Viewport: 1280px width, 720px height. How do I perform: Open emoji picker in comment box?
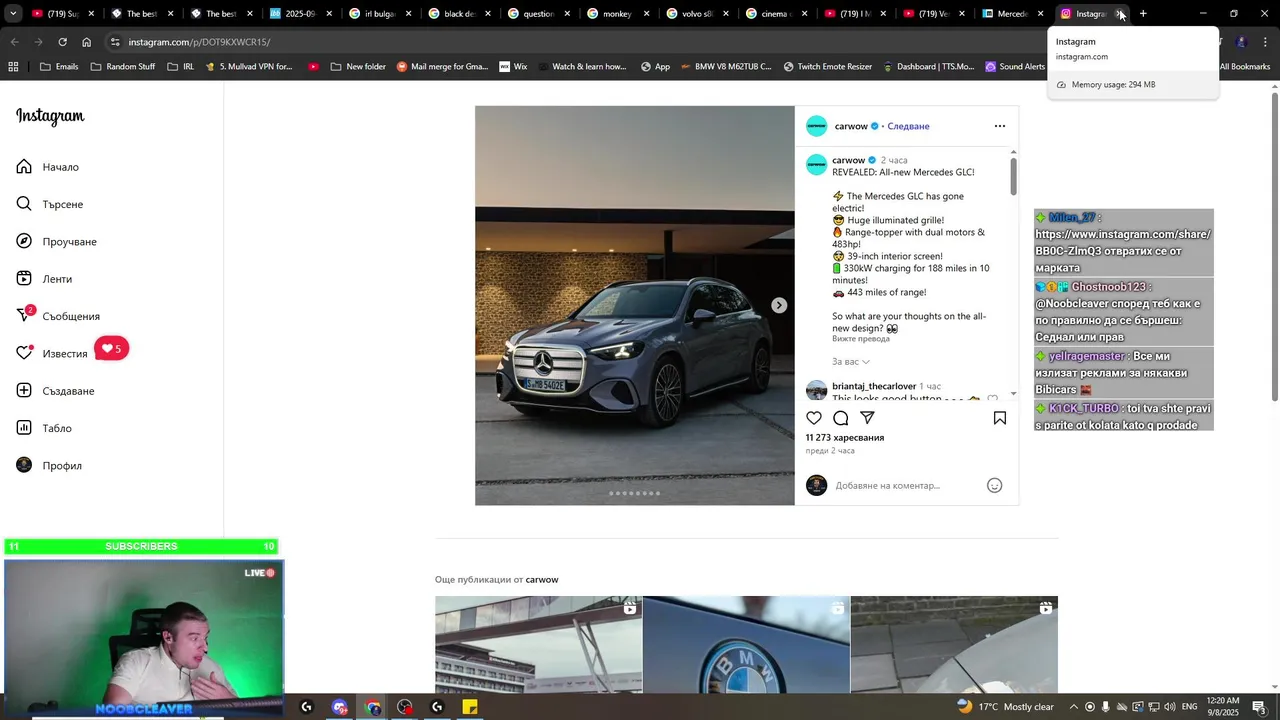(x=994, y=485)
